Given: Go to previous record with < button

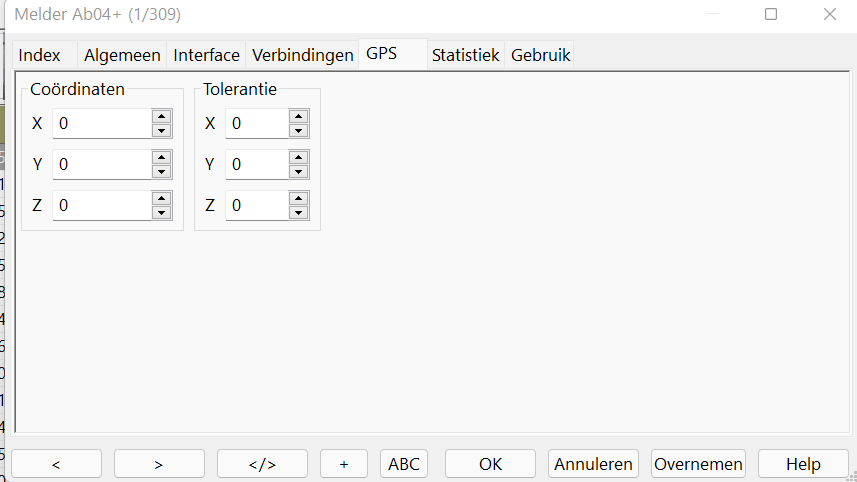Looking at the screenshot, I should coord(56,464).
